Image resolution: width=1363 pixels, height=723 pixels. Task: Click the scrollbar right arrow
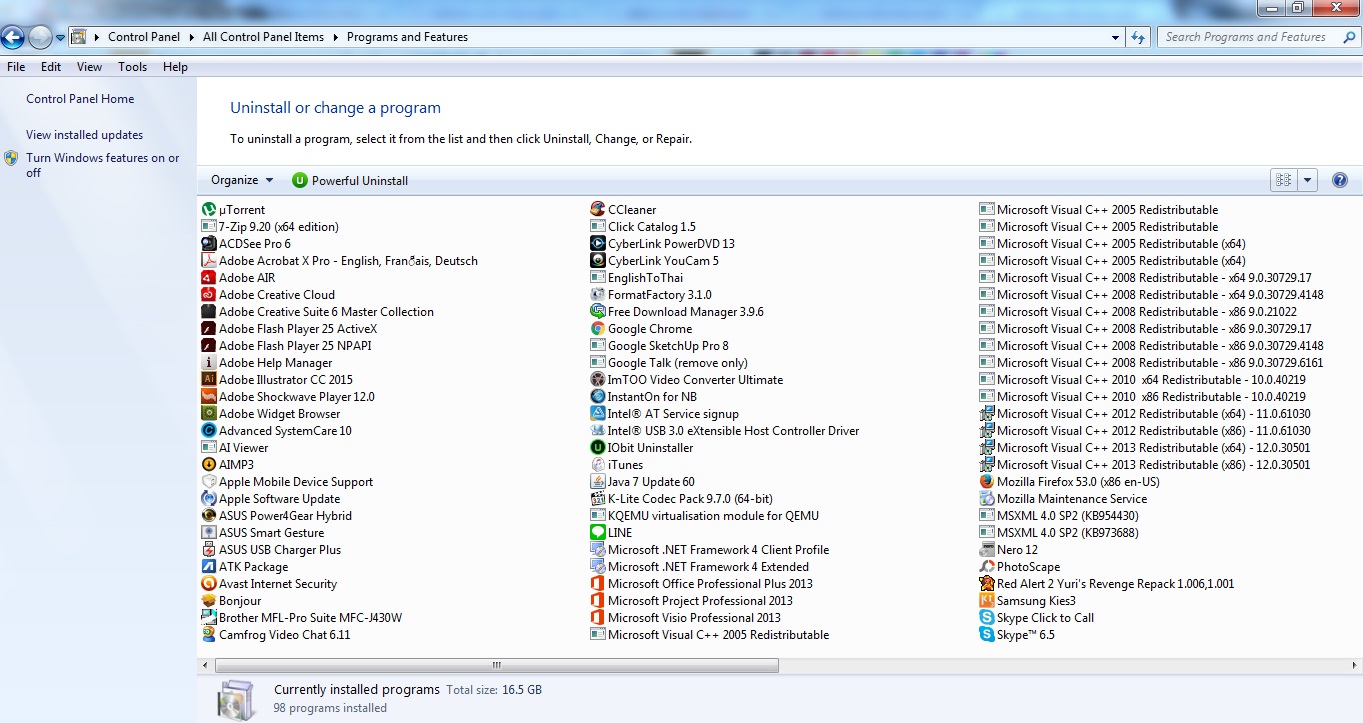tap(1355, 665)
